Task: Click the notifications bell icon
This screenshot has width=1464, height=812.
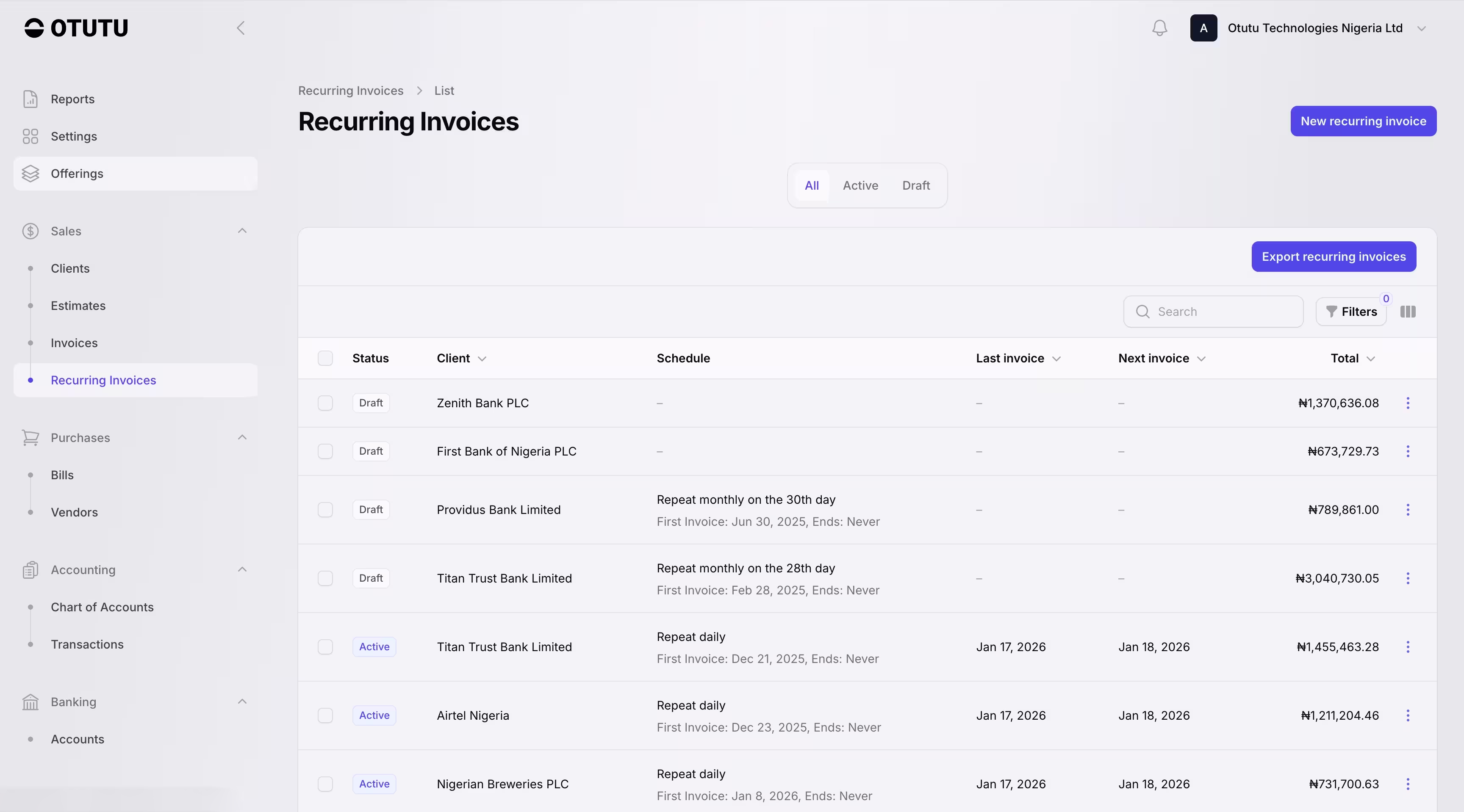Action: click(x=1159, y=28)
